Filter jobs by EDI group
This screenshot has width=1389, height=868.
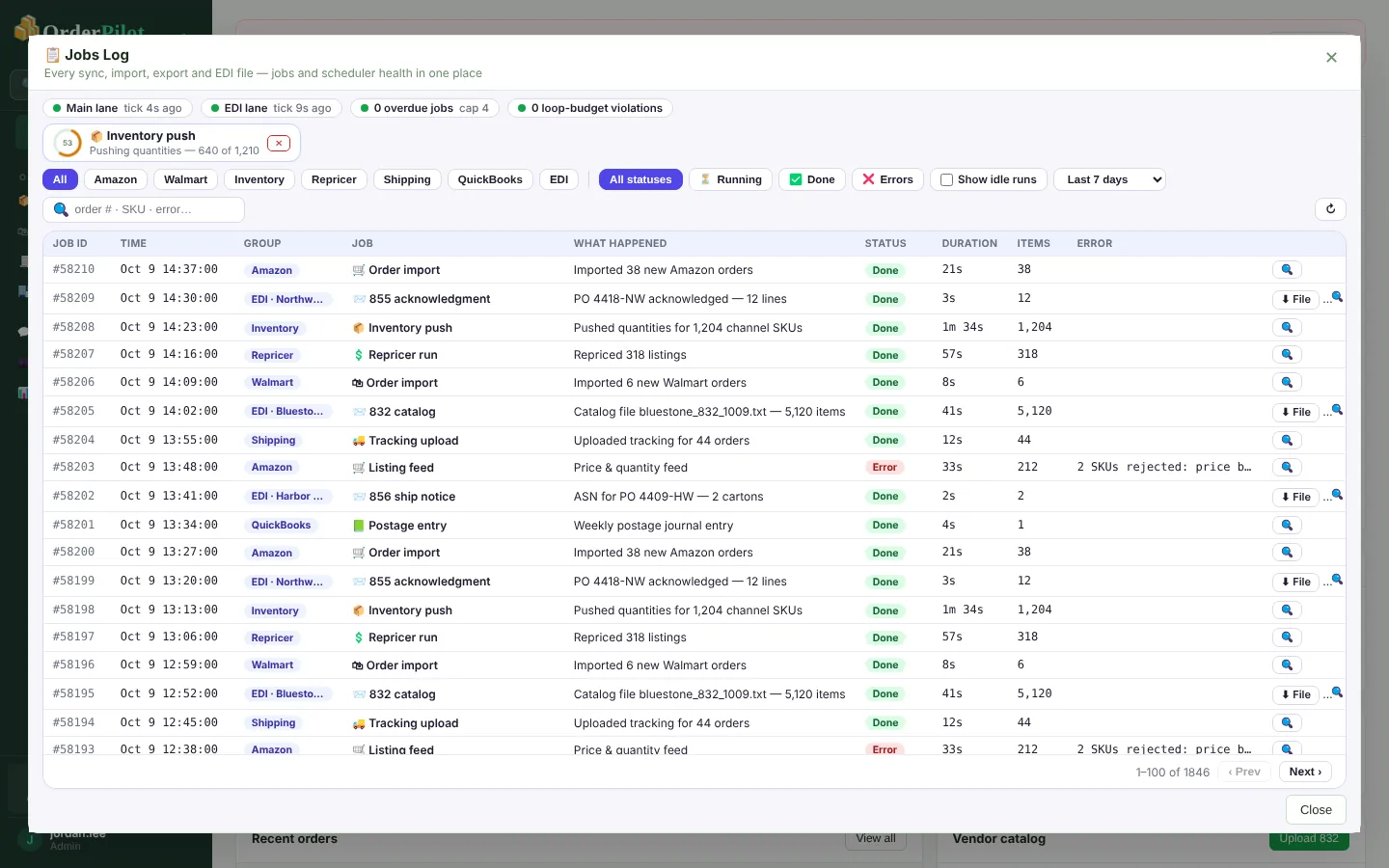click(x=559, y=179)
